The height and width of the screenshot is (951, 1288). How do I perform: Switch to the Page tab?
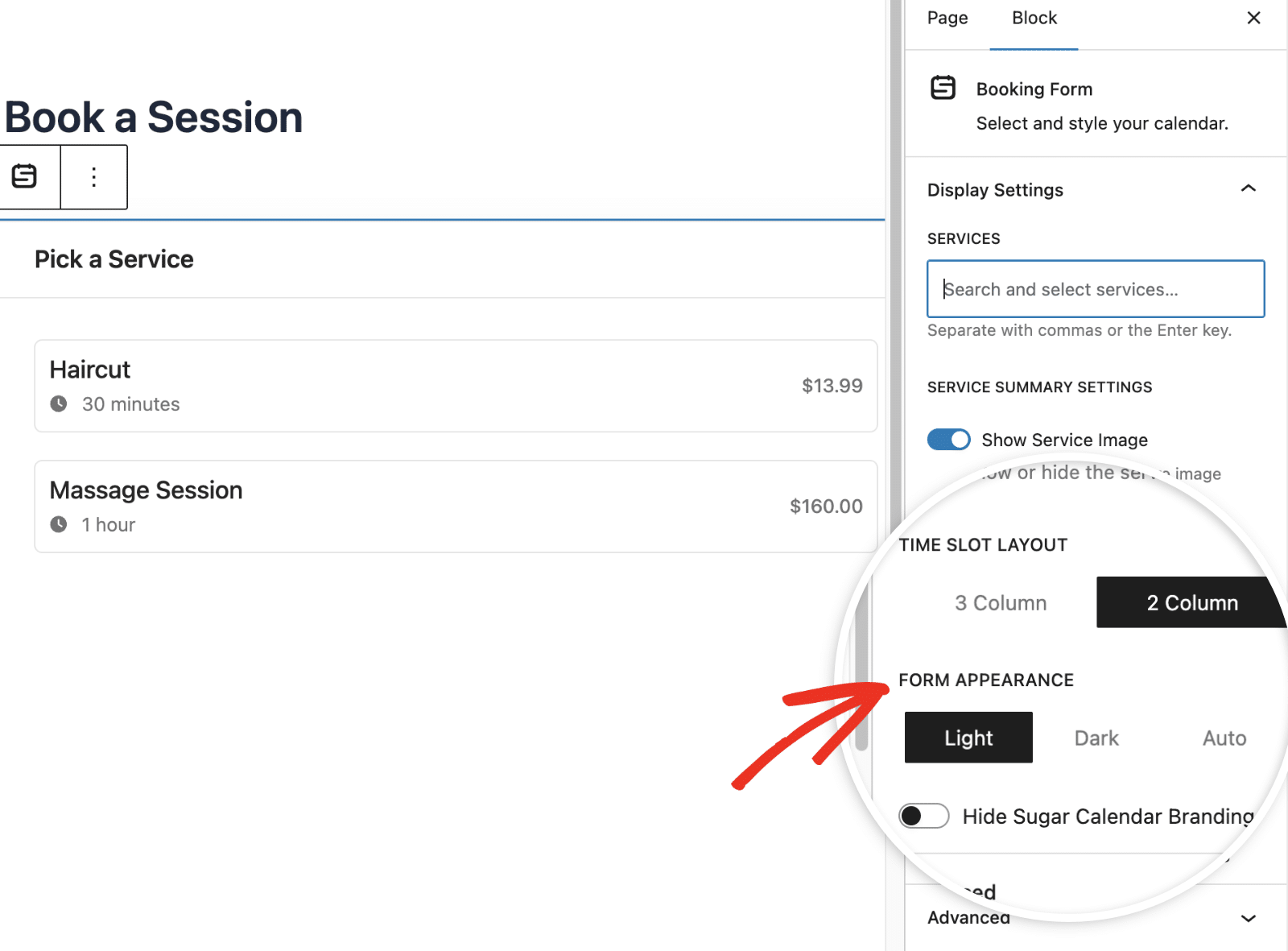click(x=947, y=17)
